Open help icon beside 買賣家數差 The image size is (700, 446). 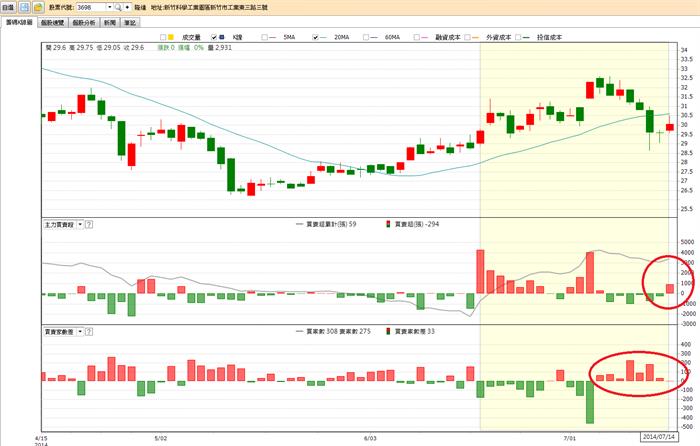pyautogui.click(x=89, y=332)
